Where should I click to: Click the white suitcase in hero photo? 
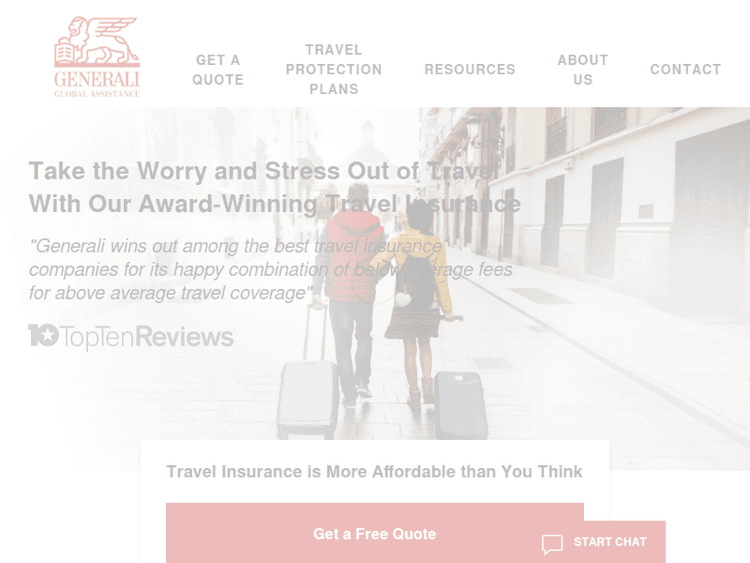(x=308, y=398)
